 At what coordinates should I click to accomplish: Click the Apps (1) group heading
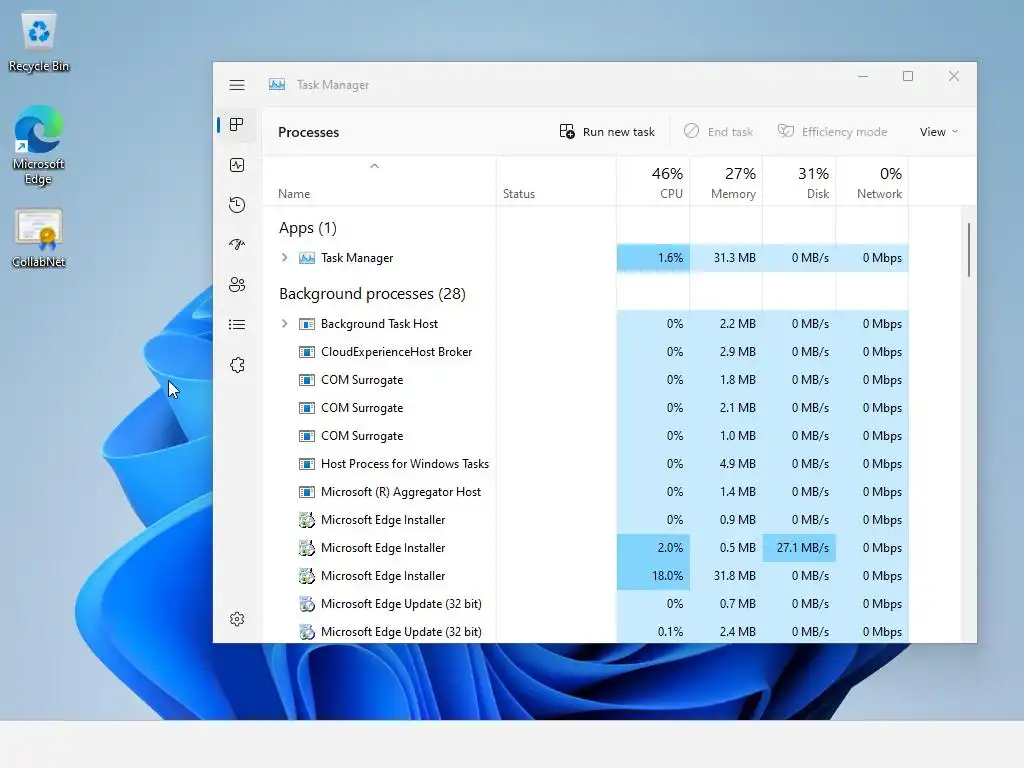[308, 228]
